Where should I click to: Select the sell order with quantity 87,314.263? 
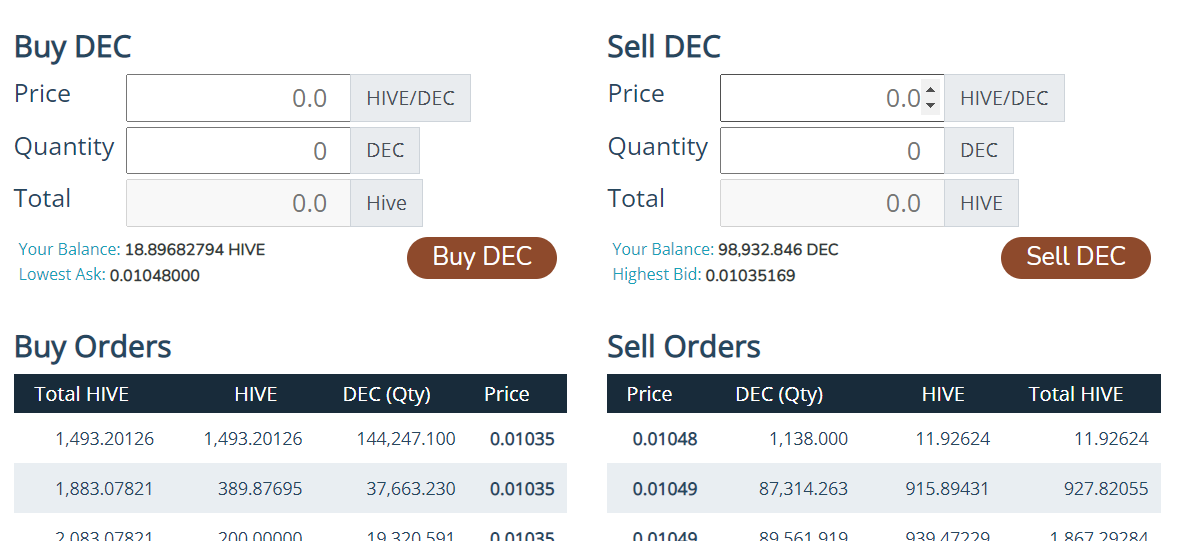tap(883, 488)
